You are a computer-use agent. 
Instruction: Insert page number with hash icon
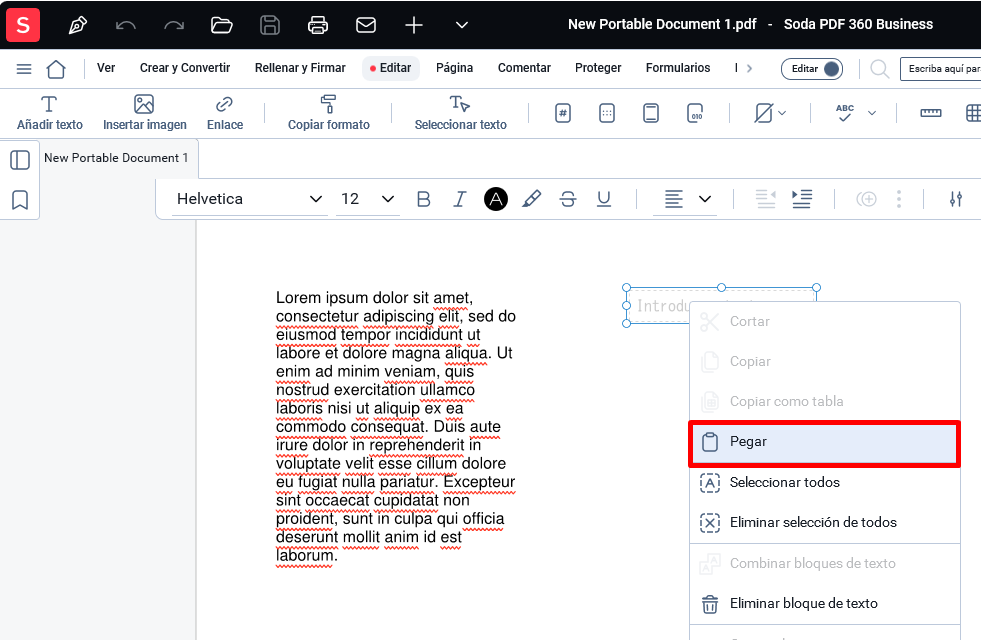pos(563,113)
